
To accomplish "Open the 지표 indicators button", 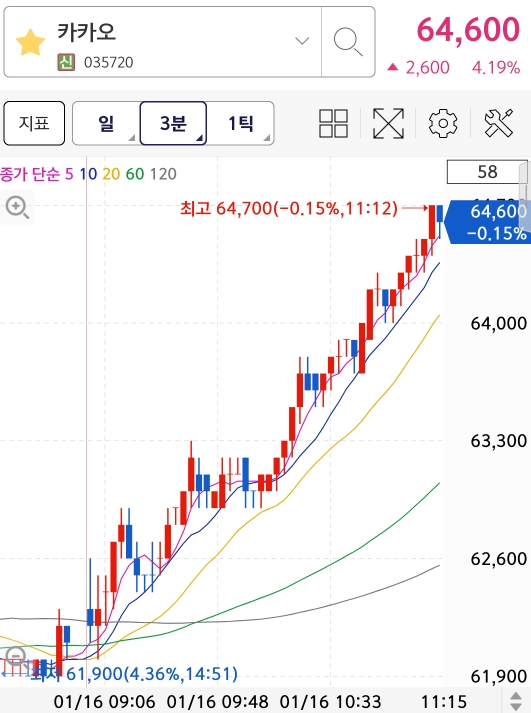I will (34, 123).
